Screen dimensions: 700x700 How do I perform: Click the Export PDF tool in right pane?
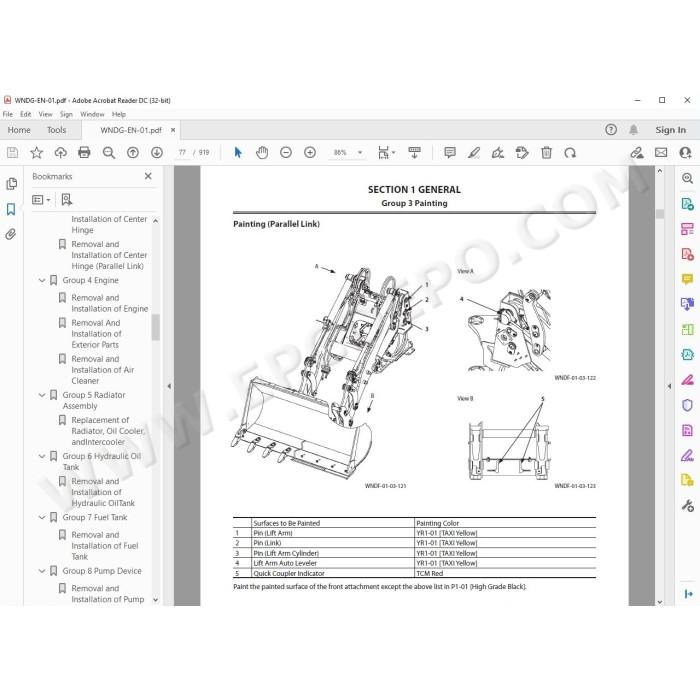pyautogui.click(x=688, y=204)
